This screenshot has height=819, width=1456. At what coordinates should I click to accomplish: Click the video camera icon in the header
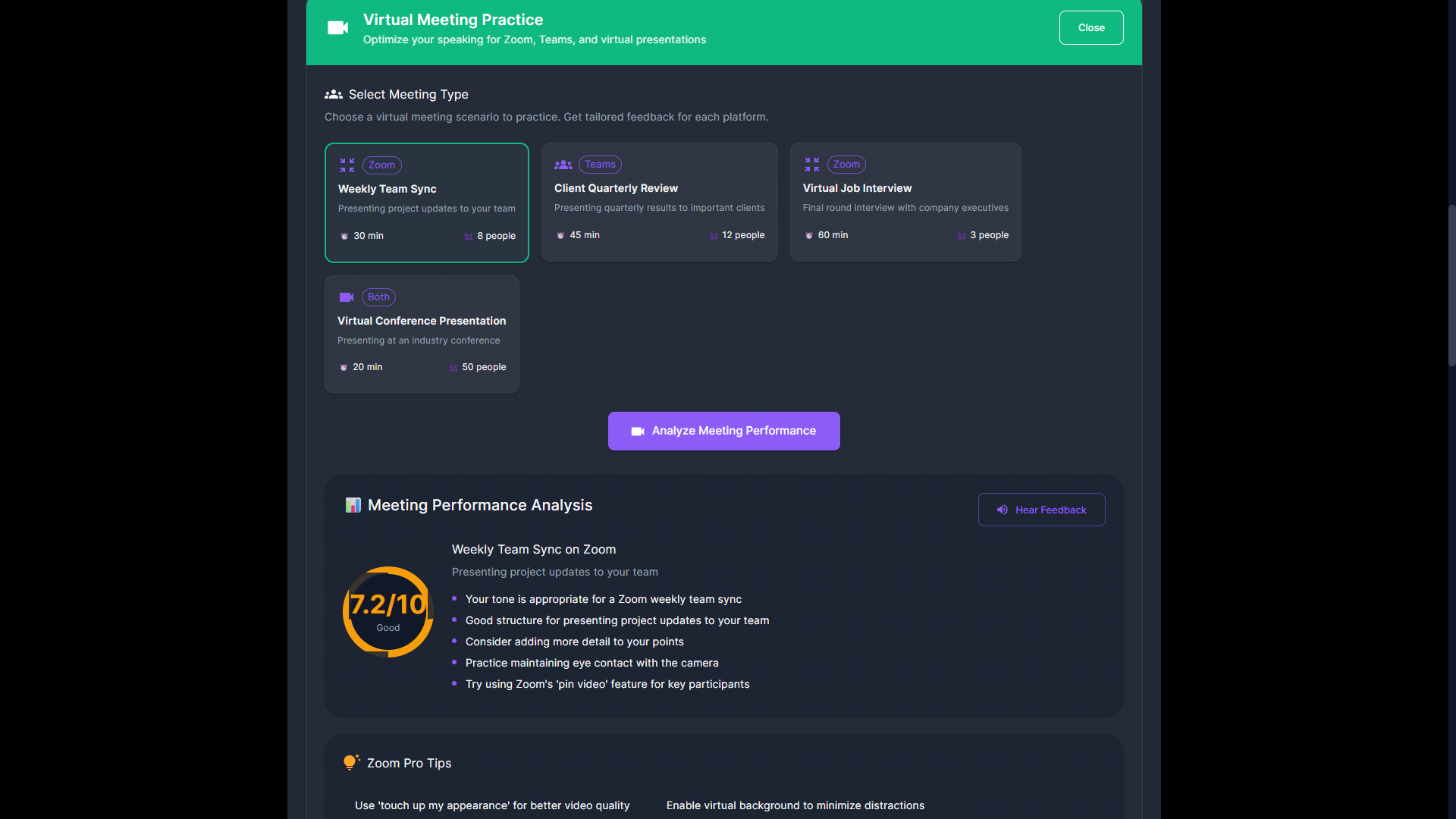(x=337, y=28)
